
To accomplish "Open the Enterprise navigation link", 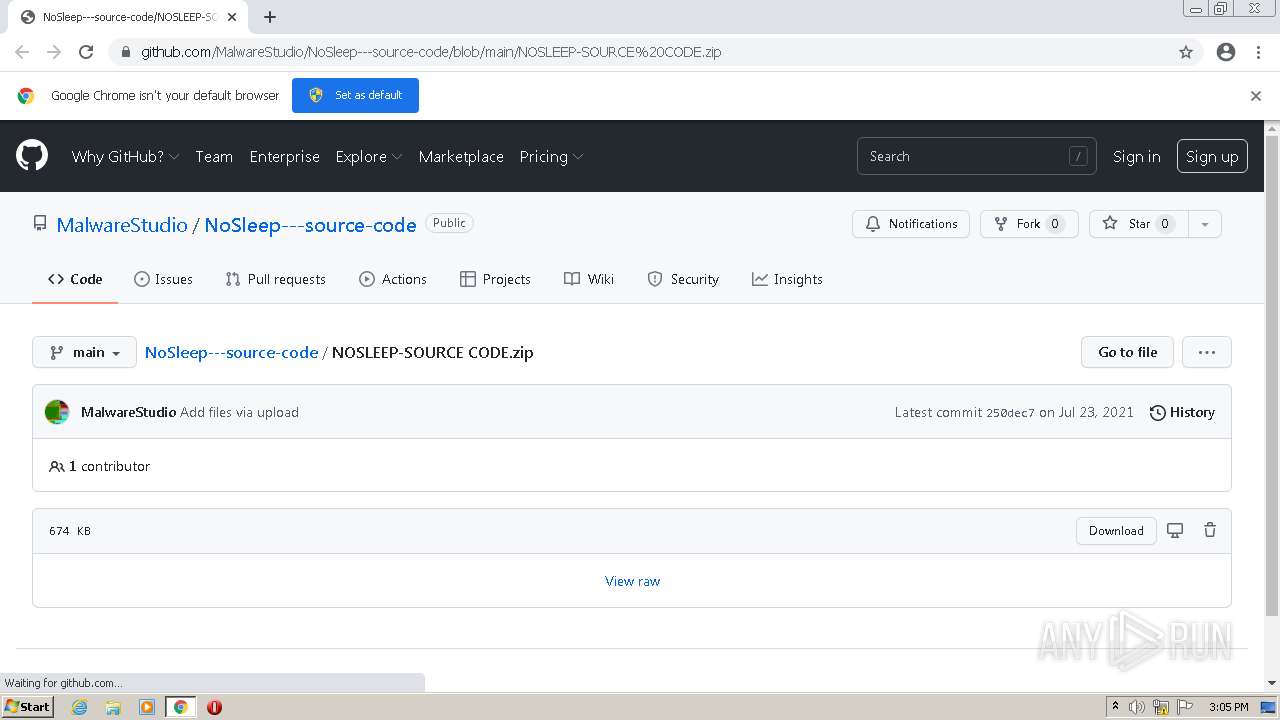I will coord(285,156).
